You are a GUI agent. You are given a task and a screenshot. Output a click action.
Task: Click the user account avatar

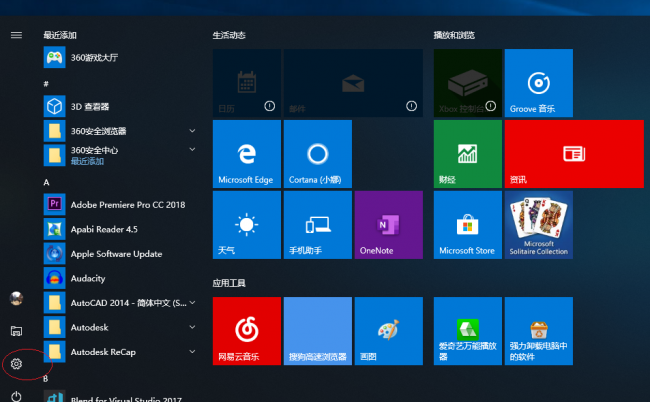(16, 298)
